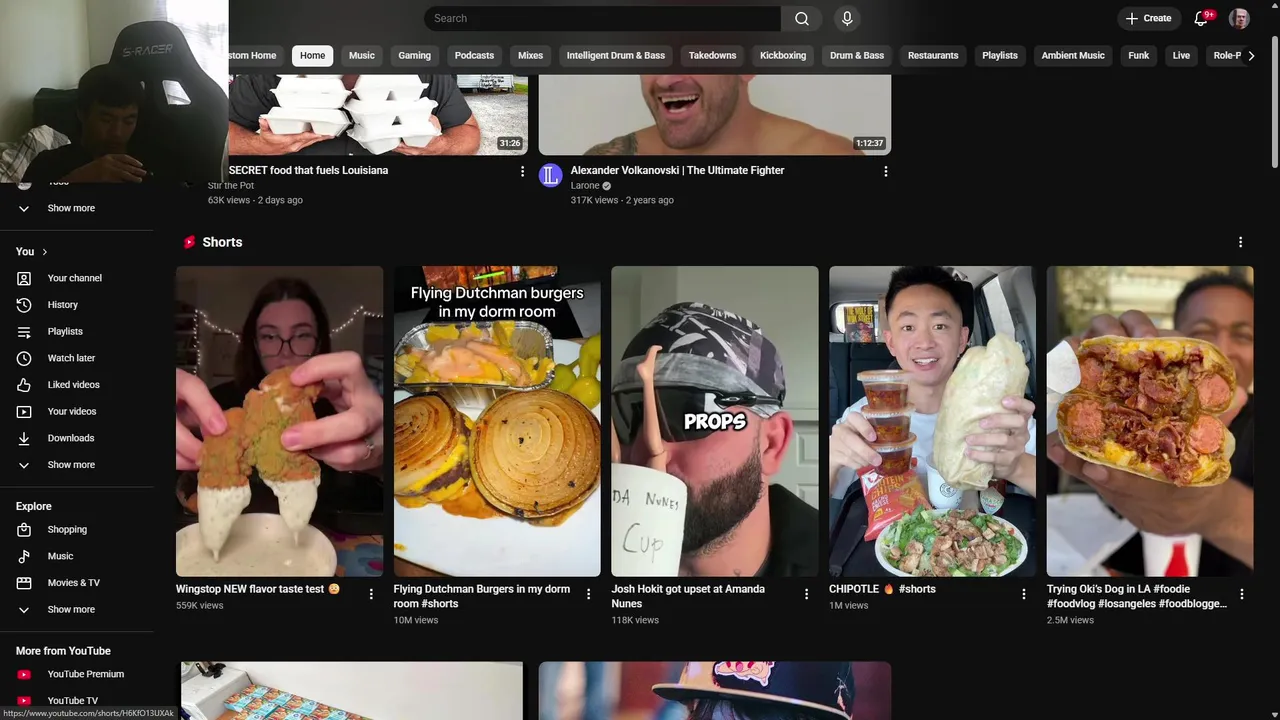Viewport: 1280px width, 720px height.
Task: Select the Live chip
Action: click(x=1181, y=55)
